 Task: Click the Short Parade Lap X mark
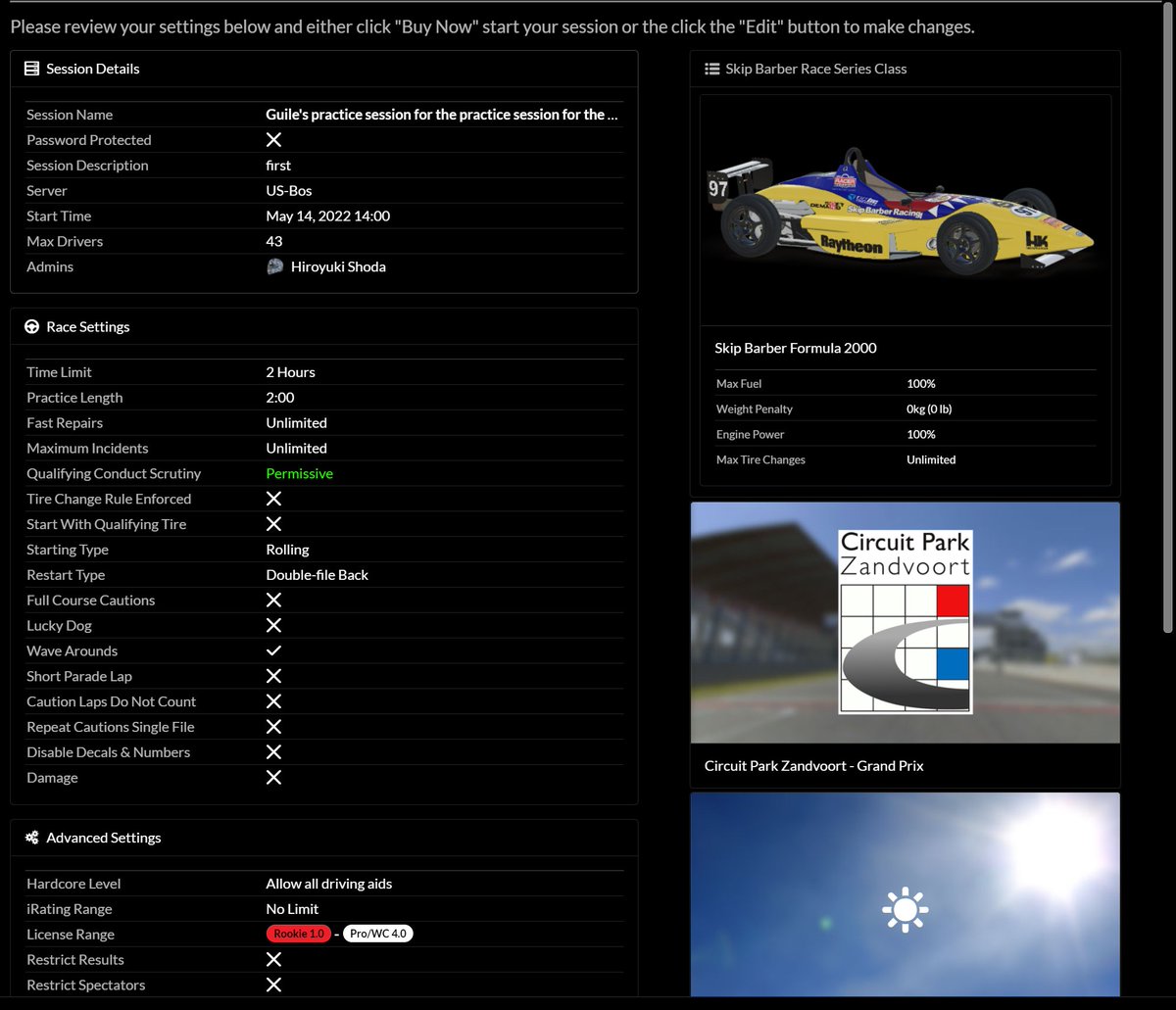click(x=274, y=676)
